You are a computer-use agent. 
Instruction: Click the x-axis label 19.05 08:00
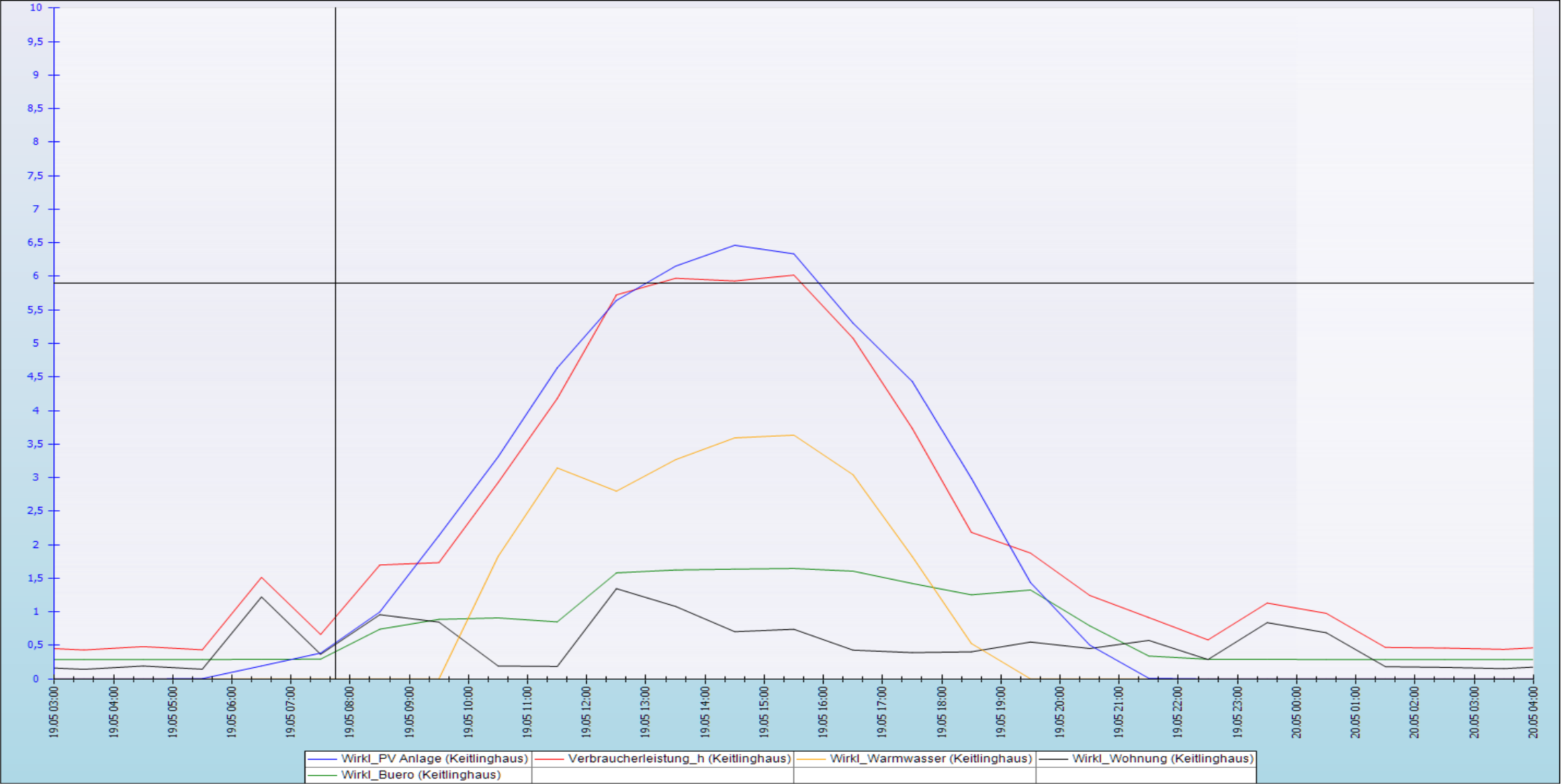point(350,712)
